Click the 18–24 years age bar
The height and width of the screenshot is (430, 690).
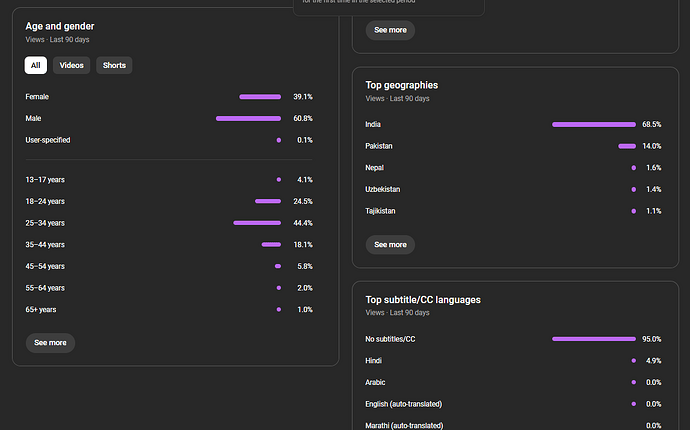coord(268,201)
